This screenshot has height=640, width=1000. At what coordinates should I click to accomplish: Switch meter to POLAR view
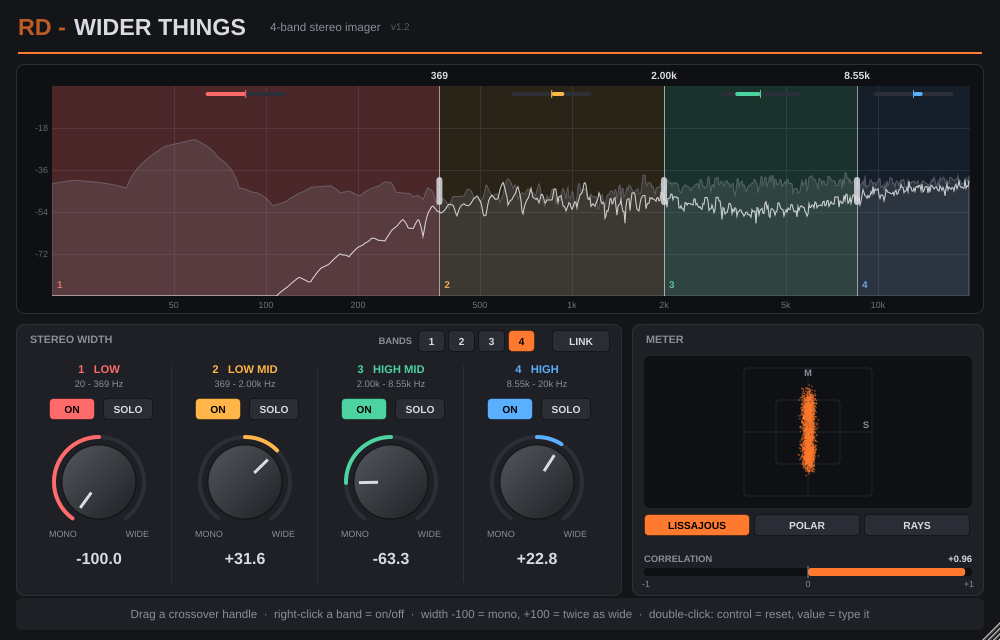[x=807, y=525]
